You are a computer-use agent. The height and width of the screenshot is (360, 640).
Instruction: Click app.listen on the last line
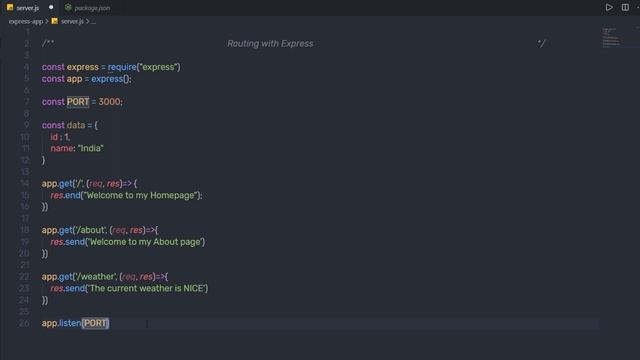pyautogui.click(x=61, y=323)
